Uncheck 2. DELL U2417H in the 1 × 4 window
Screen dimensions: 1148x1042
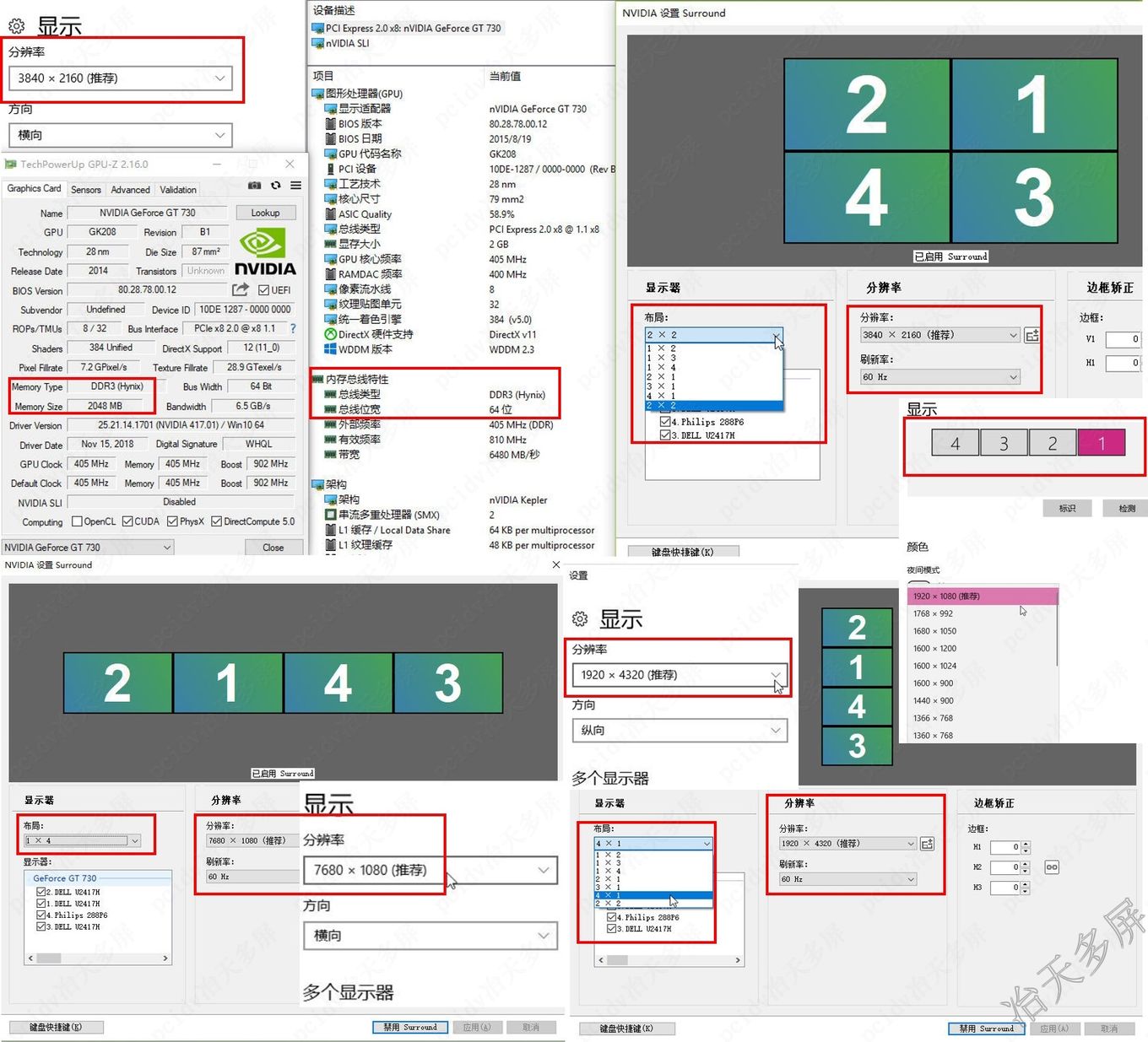click(x=41, y=892)
